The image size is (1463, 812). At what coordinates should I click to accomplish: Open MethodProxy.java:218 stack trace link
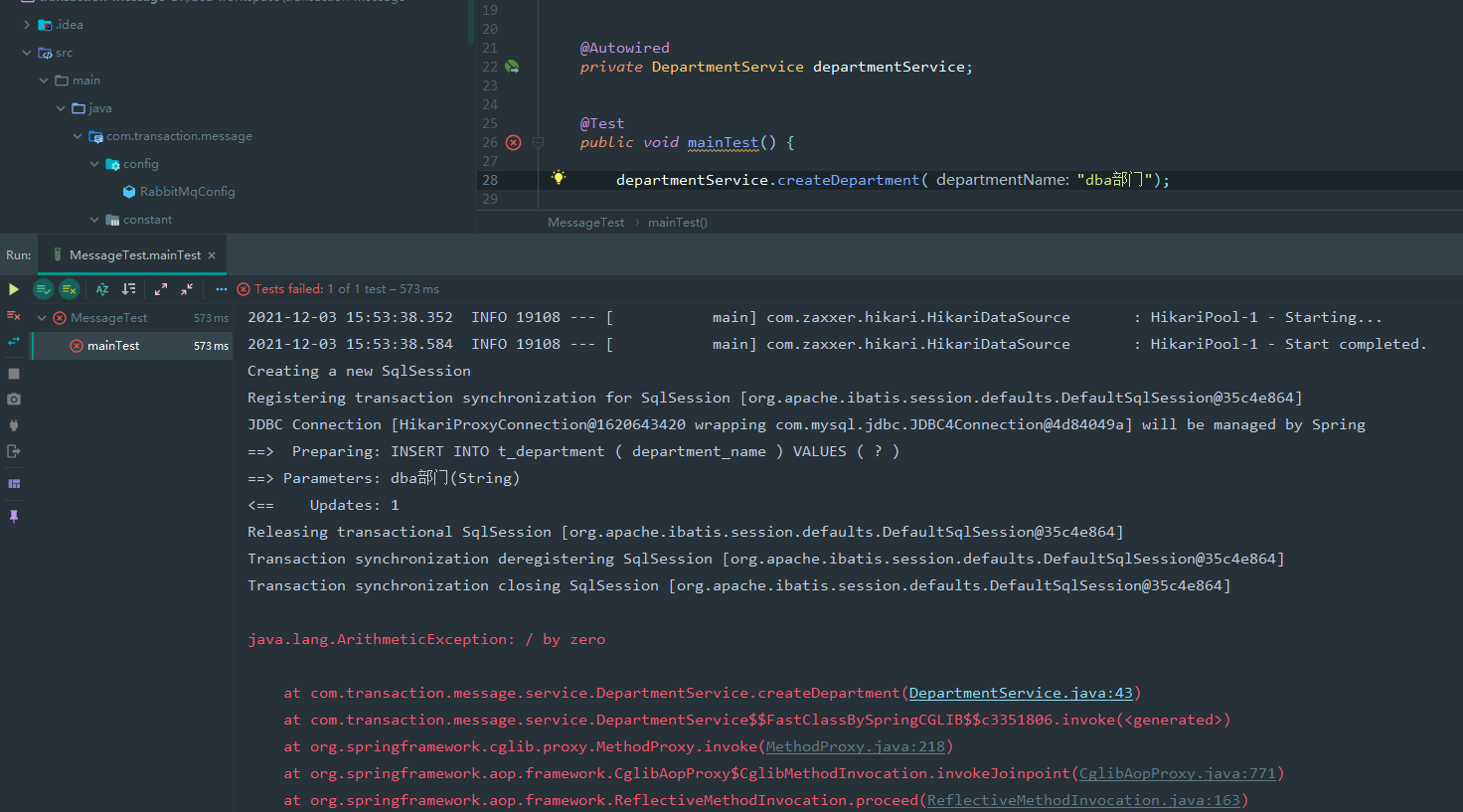[856, 746]
